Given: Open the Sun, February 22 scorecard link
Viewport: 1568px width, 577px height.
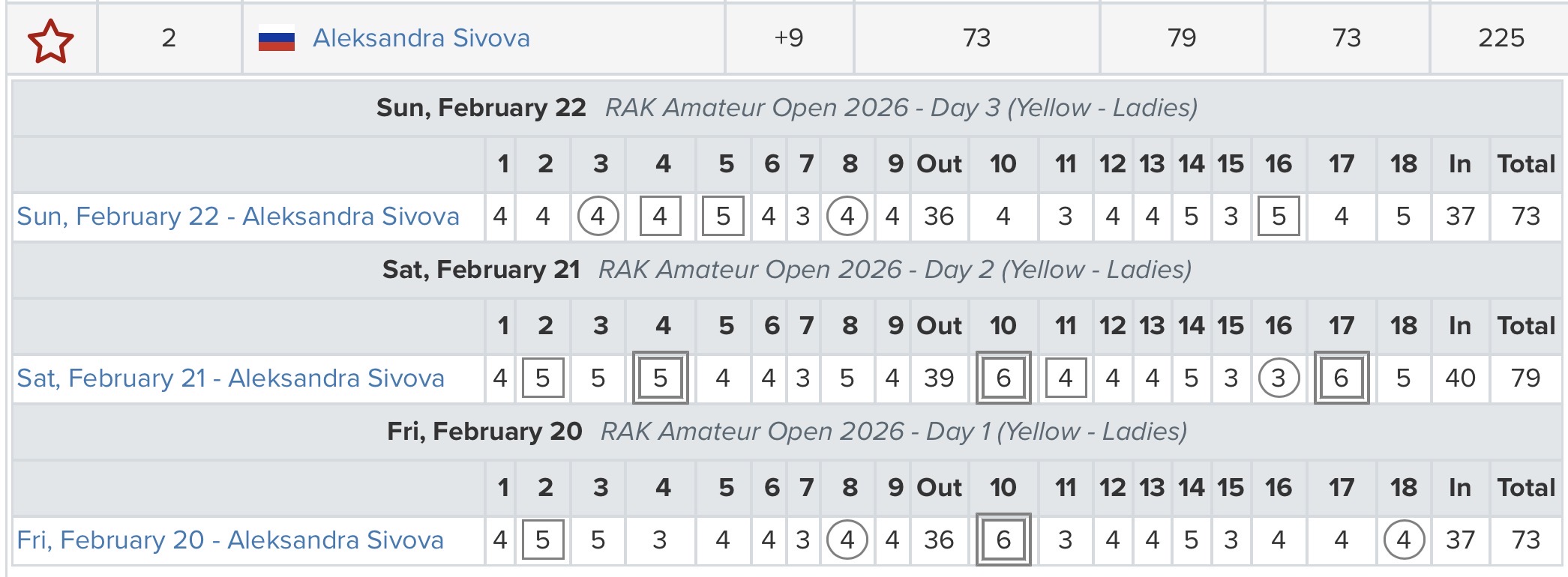Looking at the screenshot, I should click(238, 217).
